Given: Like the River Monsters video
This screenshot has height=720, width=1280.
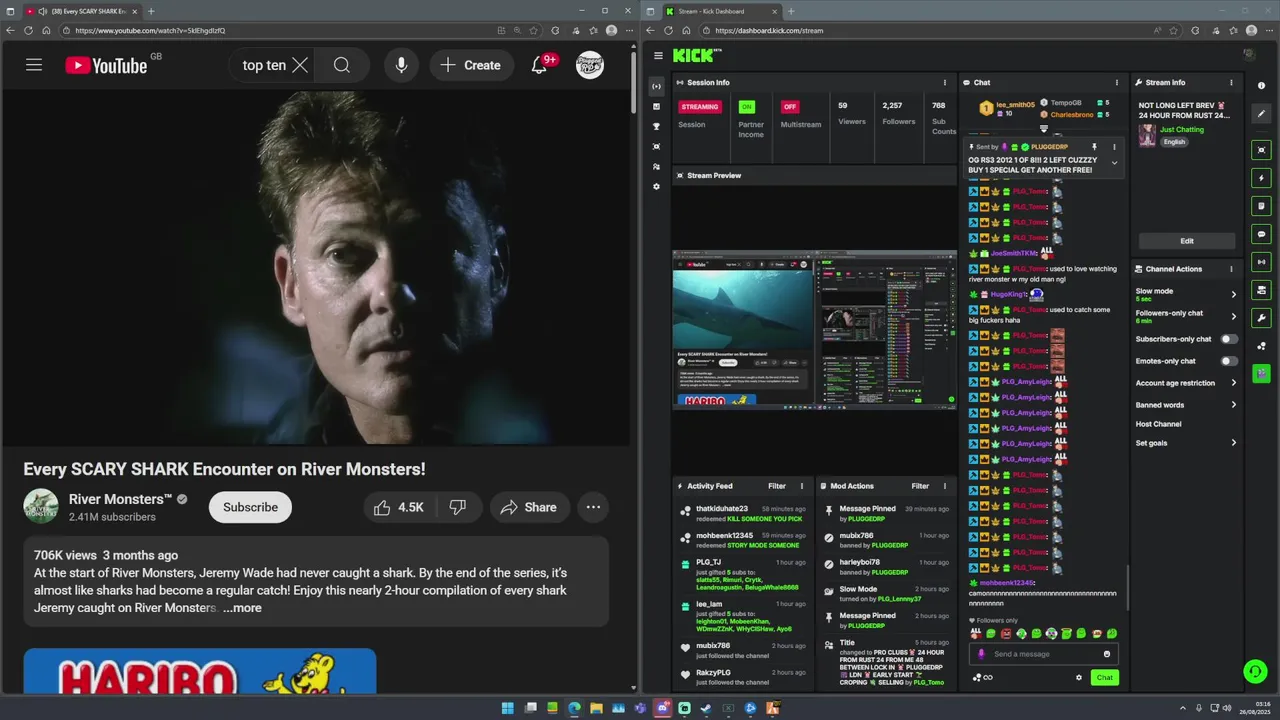Looking at the screenshot, I should click(399, 507).
